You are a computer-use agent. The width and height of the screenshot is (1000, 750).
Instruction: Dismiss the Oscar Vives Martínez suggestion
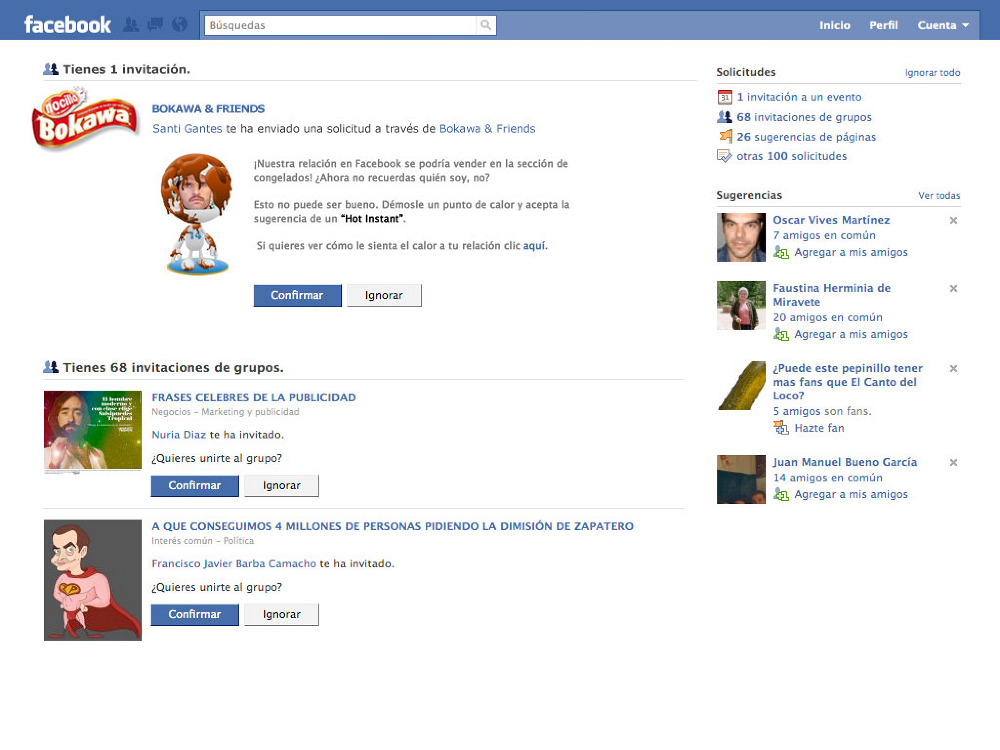pos(953,220)
